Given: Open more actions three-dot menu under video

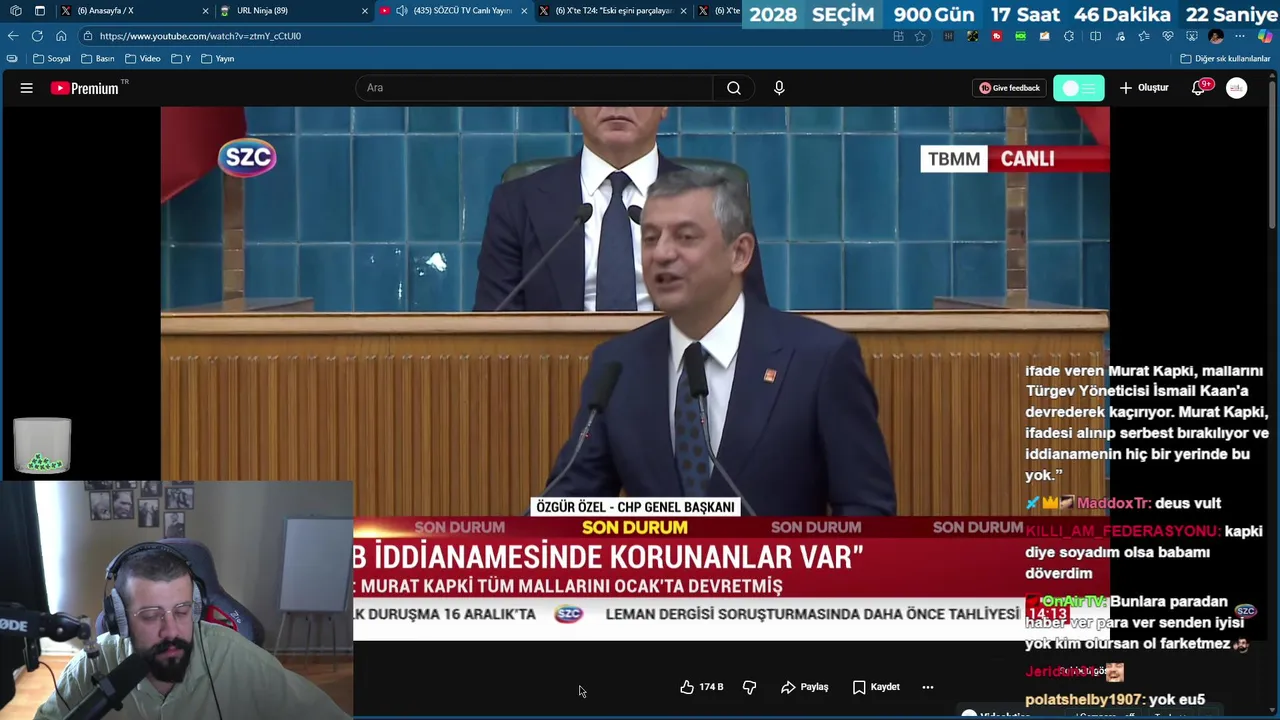Looking at the screenshot, I should tap(928, 687).
